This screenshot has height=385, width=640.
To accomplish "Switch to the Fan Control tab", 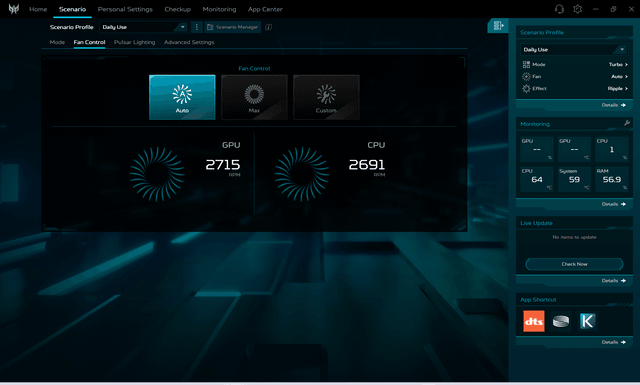I will pyautogui.click(x=89, y=42).
